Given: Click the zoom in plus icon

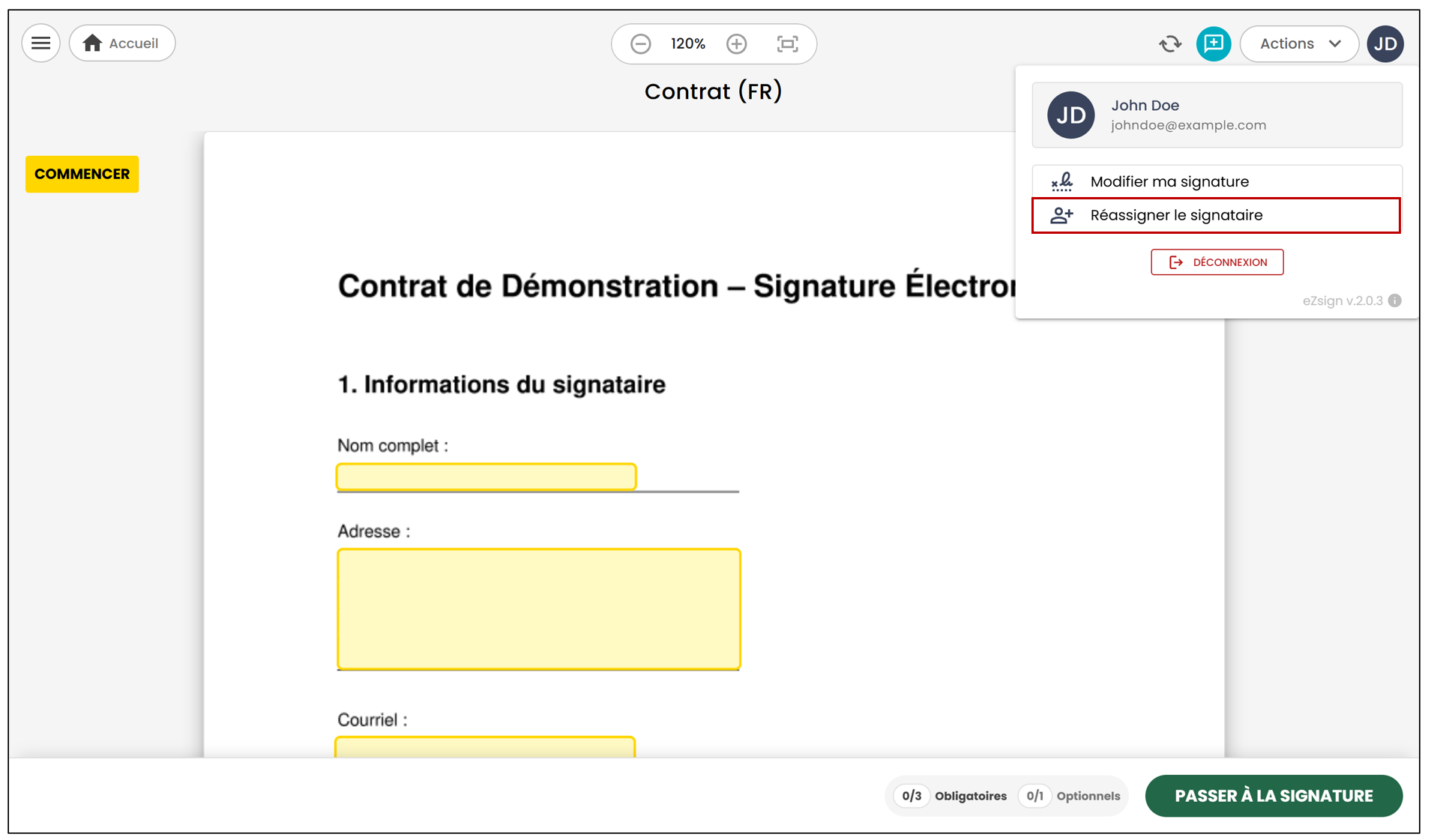Looking at the screenshot, I should pyautogui.click(x=736, y=44).
